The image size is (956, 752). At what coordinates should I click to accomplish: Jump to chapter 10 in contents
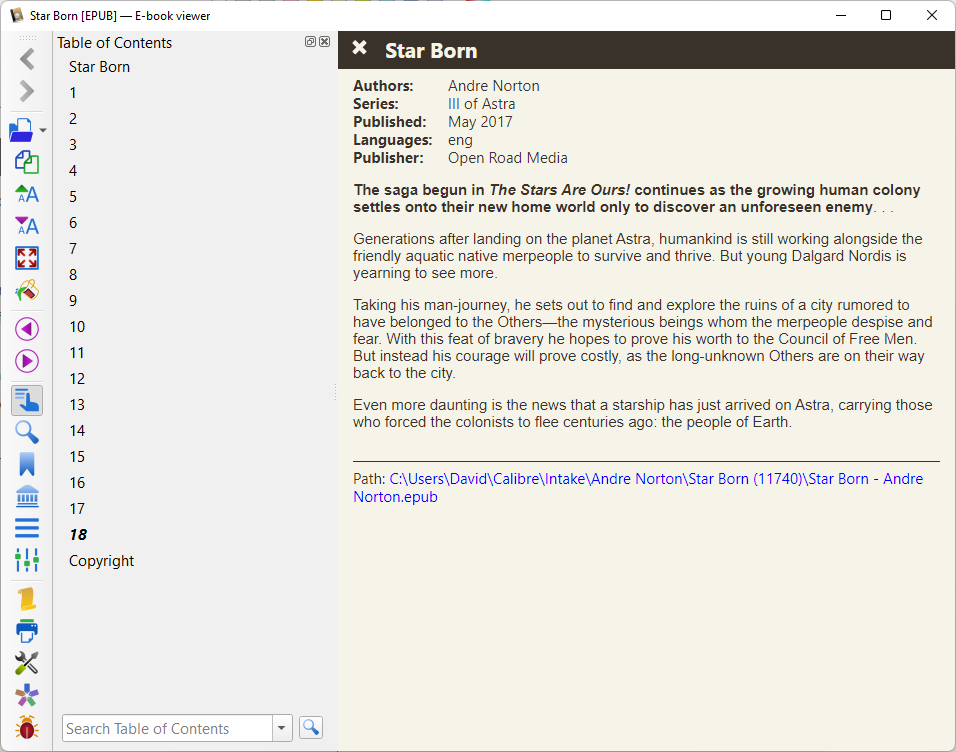coord(77,327)
